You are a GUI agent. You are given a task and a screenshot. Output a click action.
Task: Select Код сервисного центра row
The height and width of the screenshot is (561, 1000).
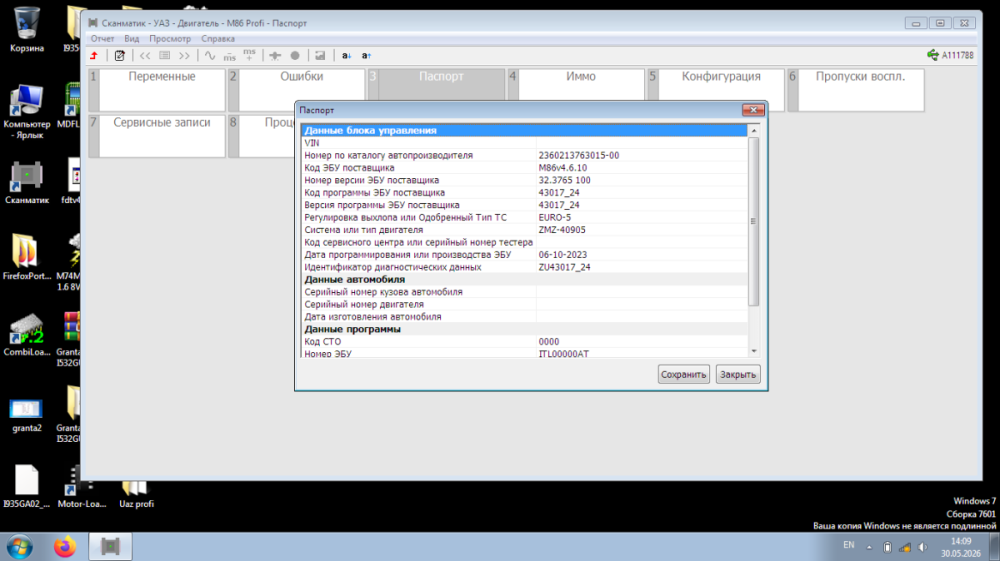pos(524,242)
